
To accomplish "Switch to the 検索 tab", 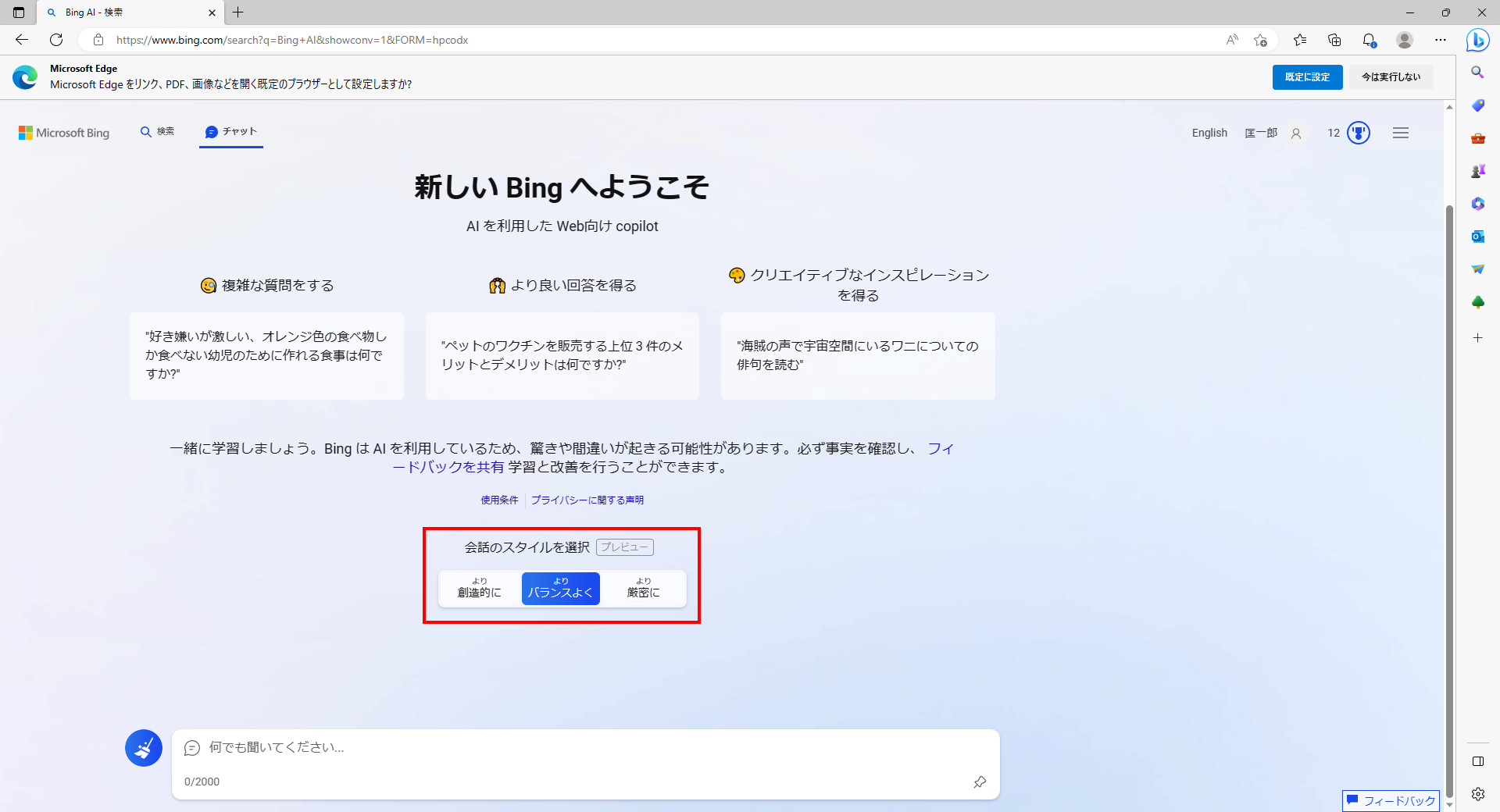I will pyautogui.click(x=157, y=132).
